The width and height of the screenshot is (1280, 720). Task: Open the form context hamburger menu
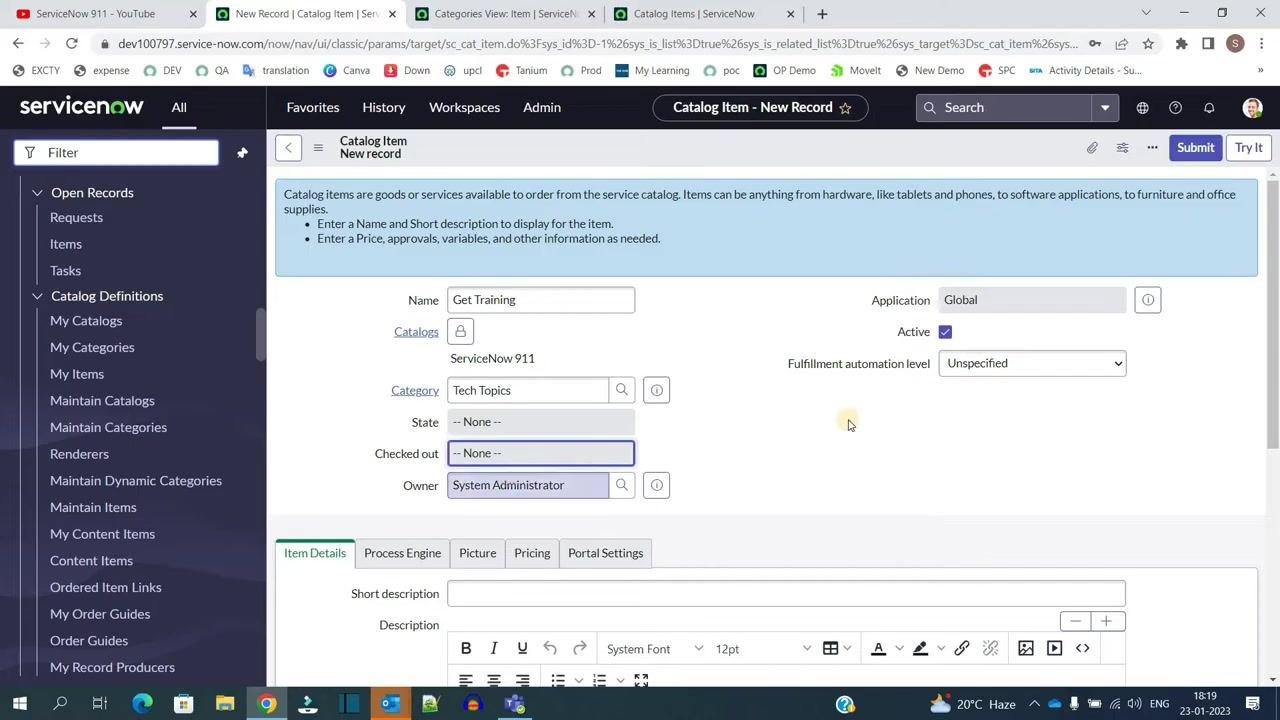click(x=318, y=148)
